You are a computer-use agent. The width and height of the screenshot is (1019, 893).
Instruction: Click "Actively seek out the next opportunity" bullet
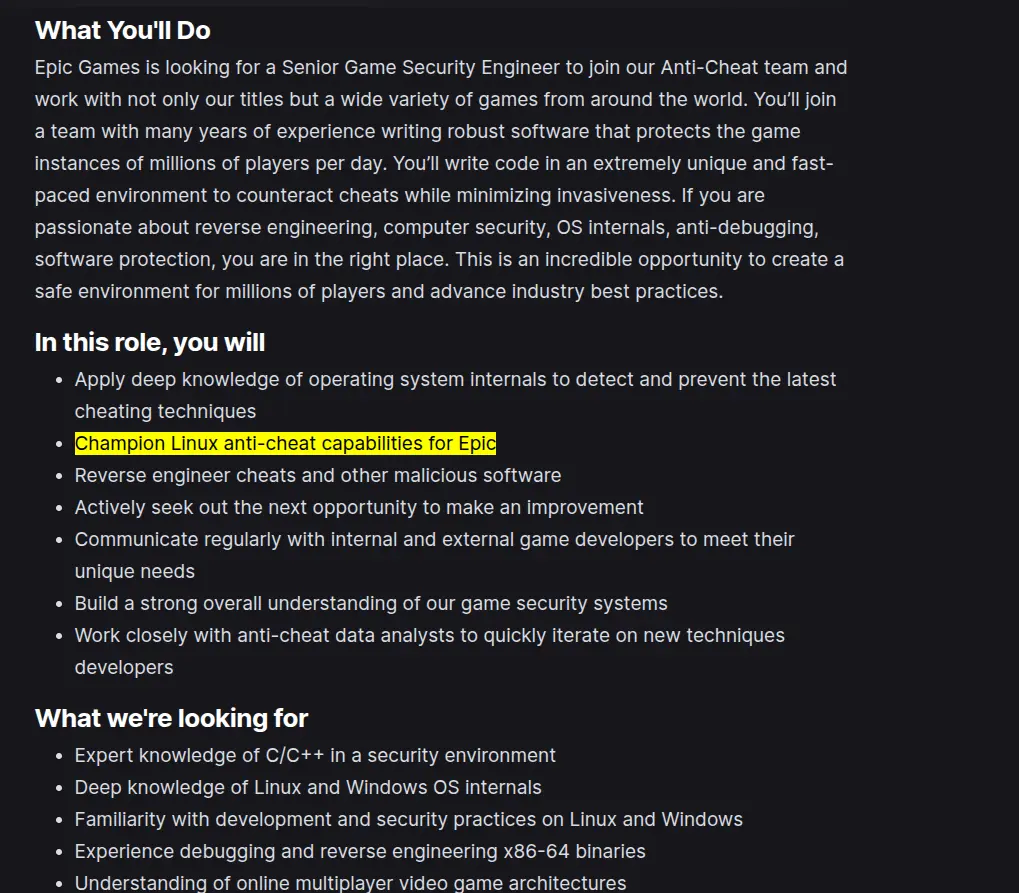[x=359, y=507]
